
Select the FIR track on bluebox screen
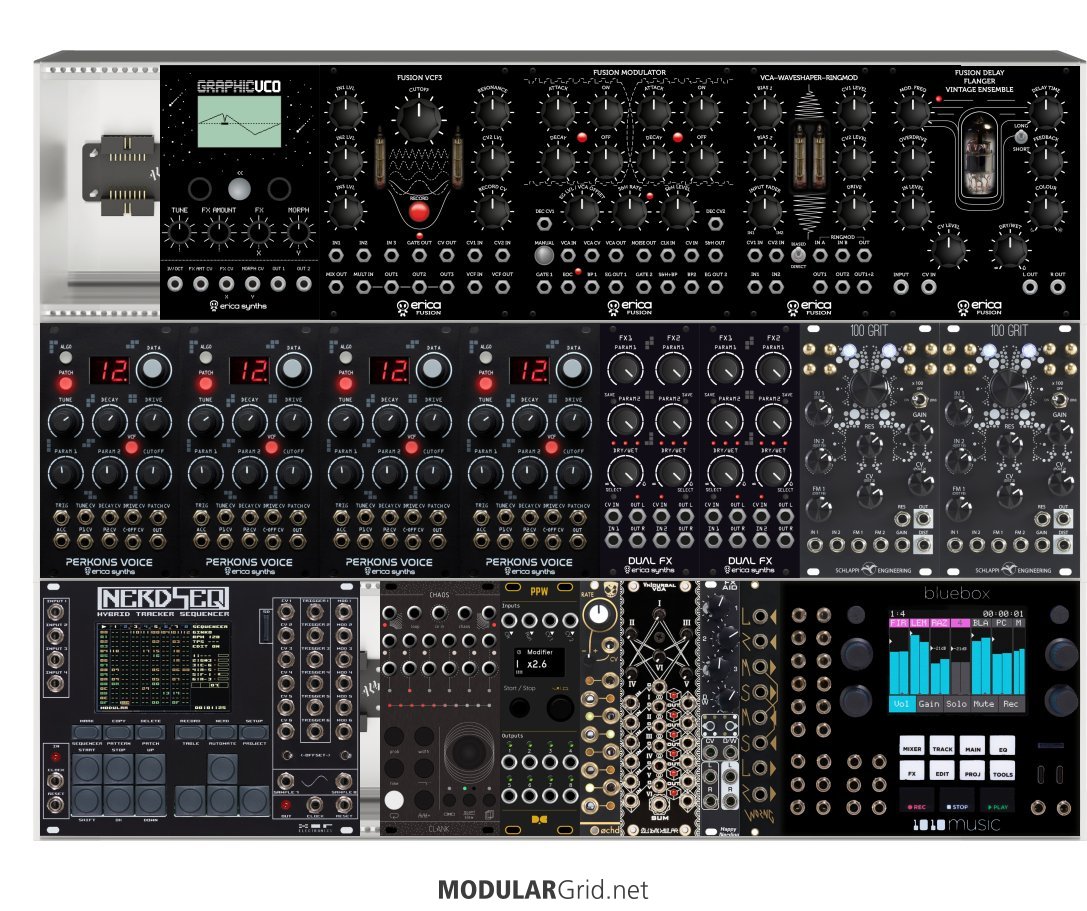point(898,623)
